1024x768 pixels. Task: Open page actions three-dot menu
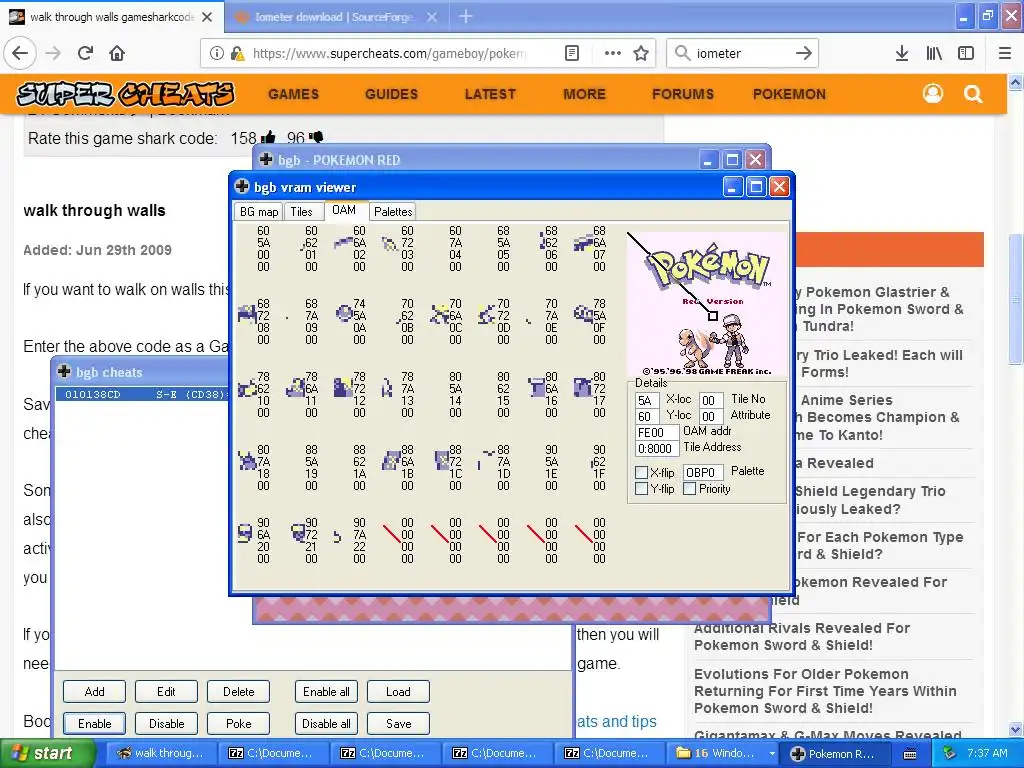612,53
